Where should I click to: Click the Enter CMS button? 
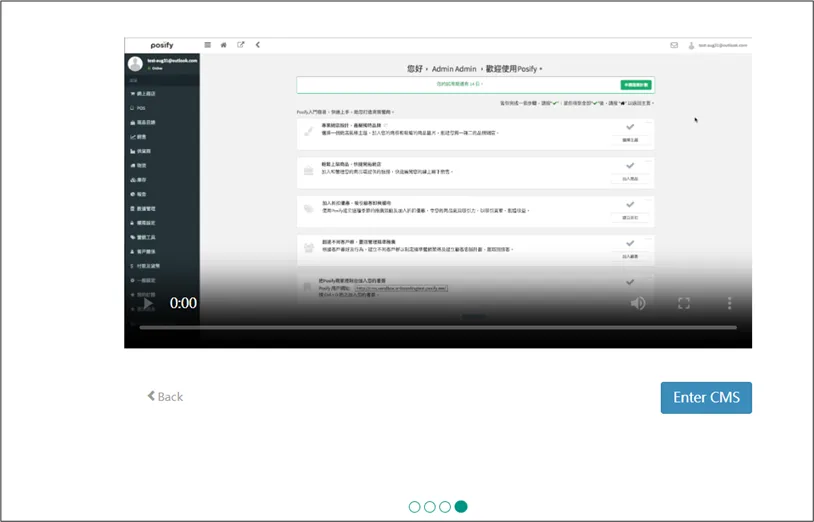pyautogui.click(x=706, y=397)
